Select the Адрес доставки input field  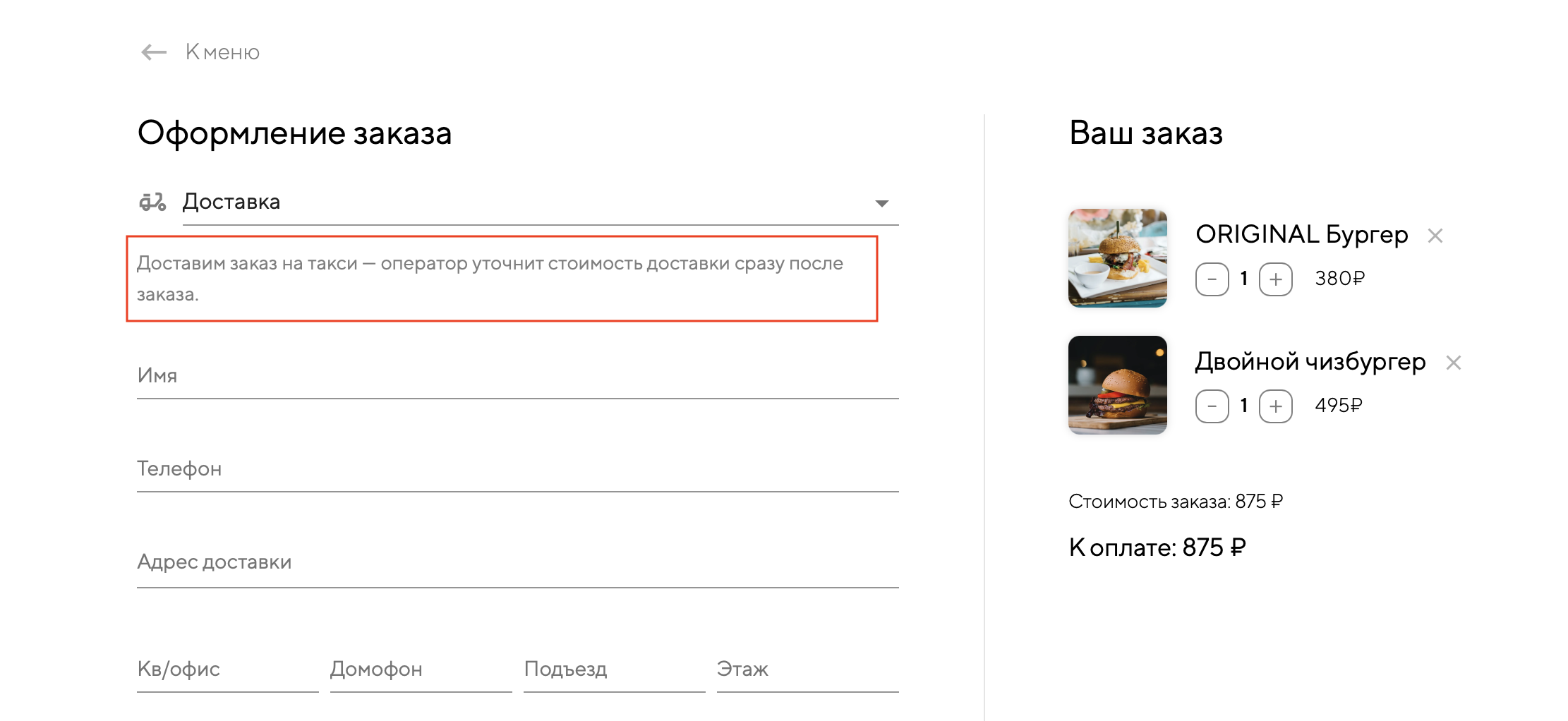(x=517, y=562)
